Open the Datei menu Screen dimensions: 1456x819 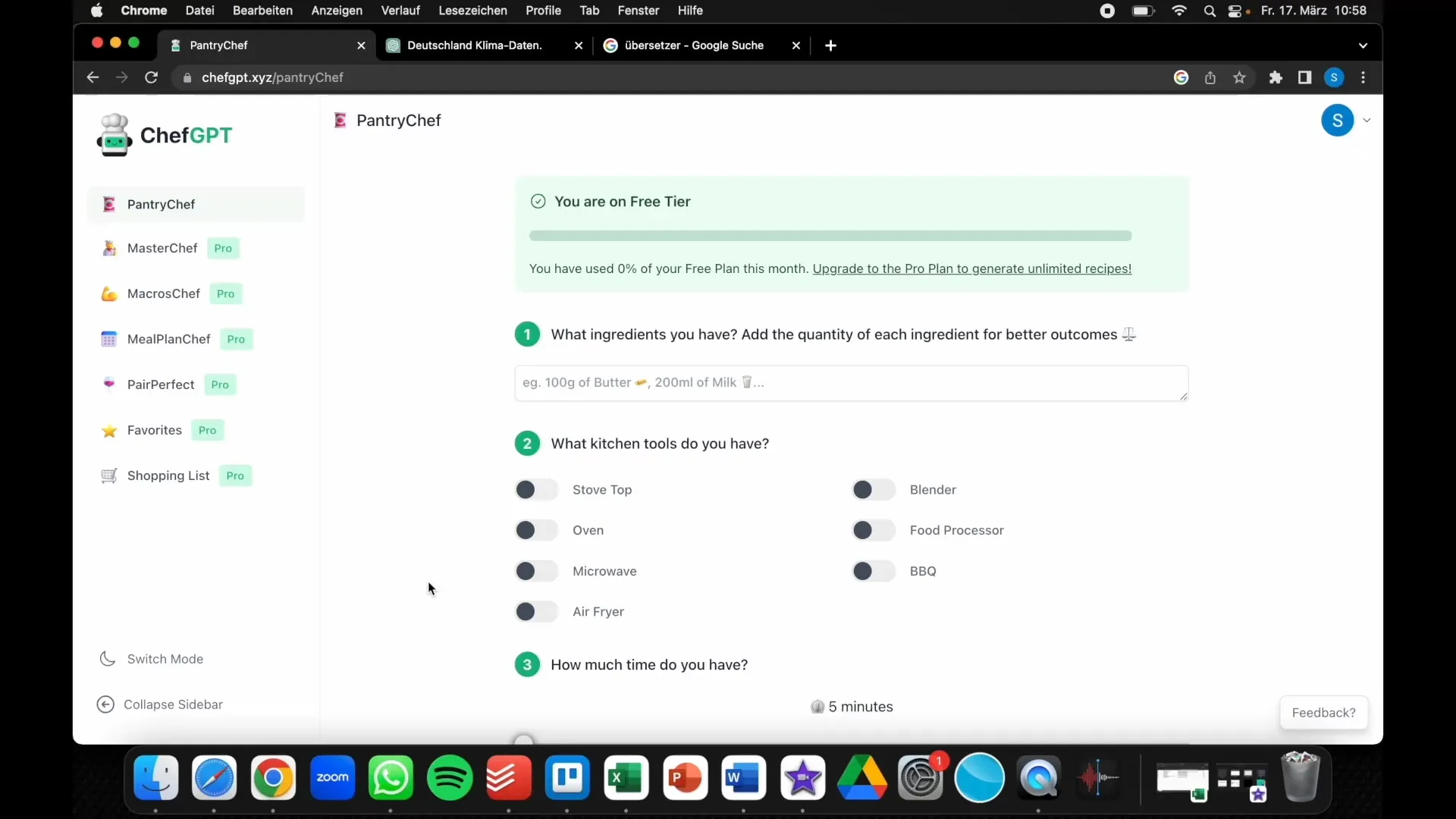(199, 10)
